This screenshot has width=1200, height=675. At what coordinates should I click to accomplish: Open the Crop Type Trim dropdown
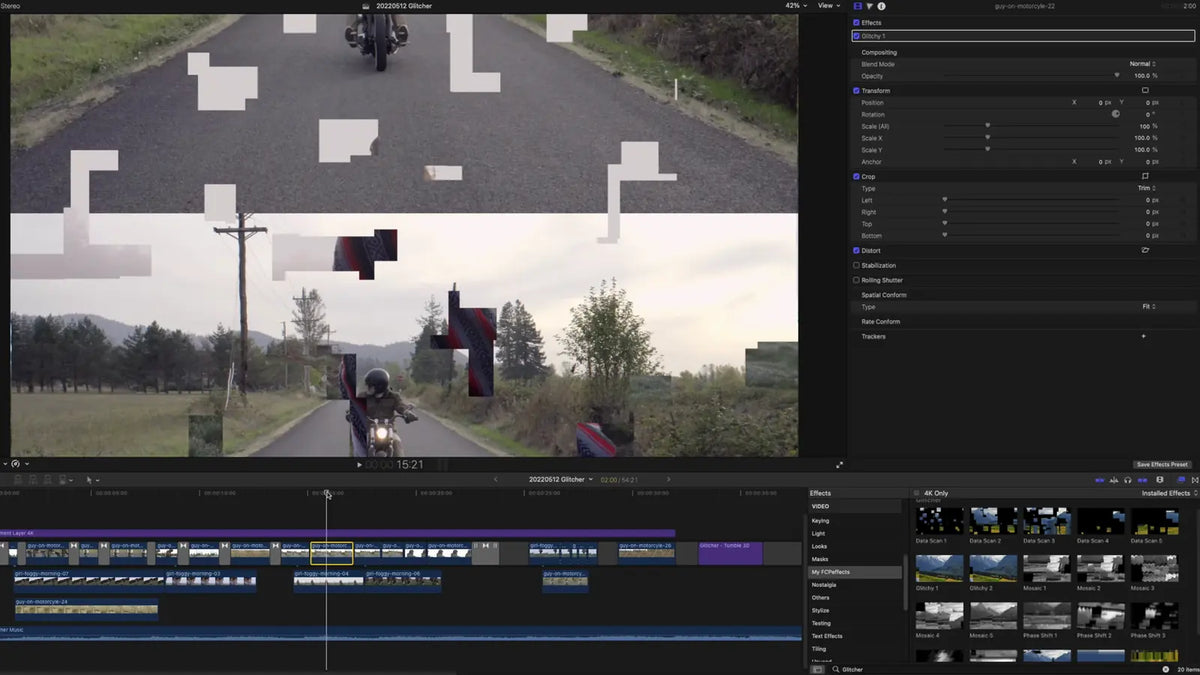pyautogui.click(x=1147, y=188)
